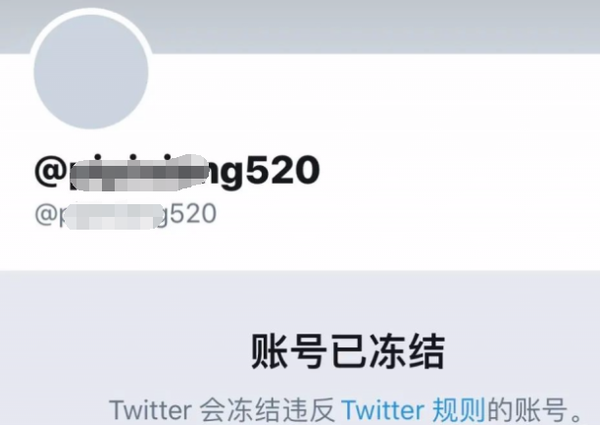Screen dimensions: 600x425
Task: Click the word 规则 in the blue link
Action: pyautogui.click(x=458, y=410)
